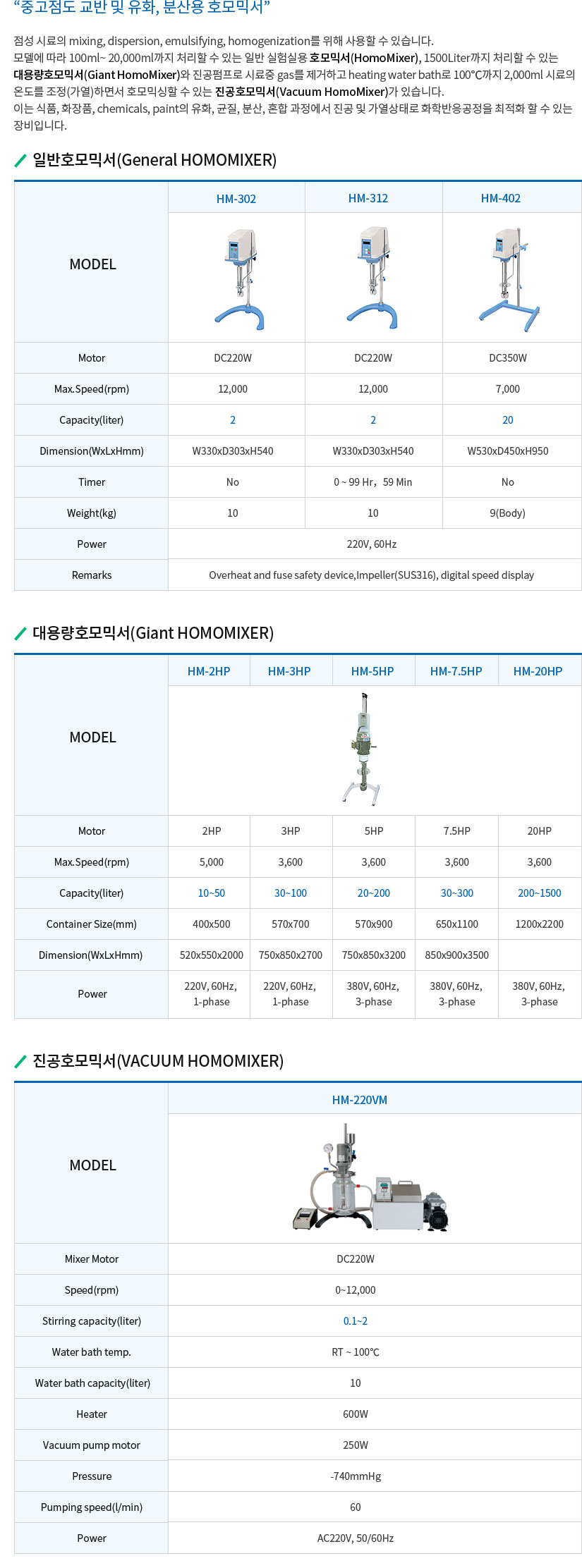Click the Giant HomoMixer product image
This screenshot has height=1568, width=582.
[x=363, y=749]
